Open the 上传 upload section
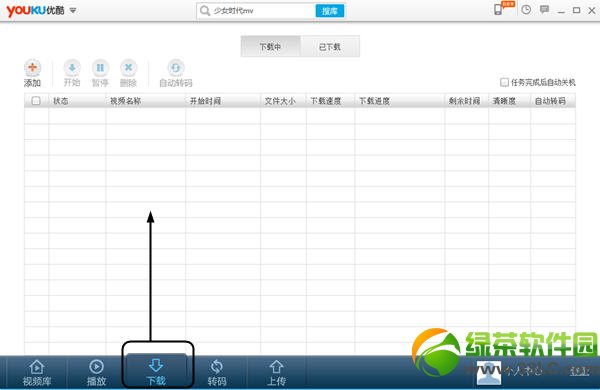 [276, 372]
